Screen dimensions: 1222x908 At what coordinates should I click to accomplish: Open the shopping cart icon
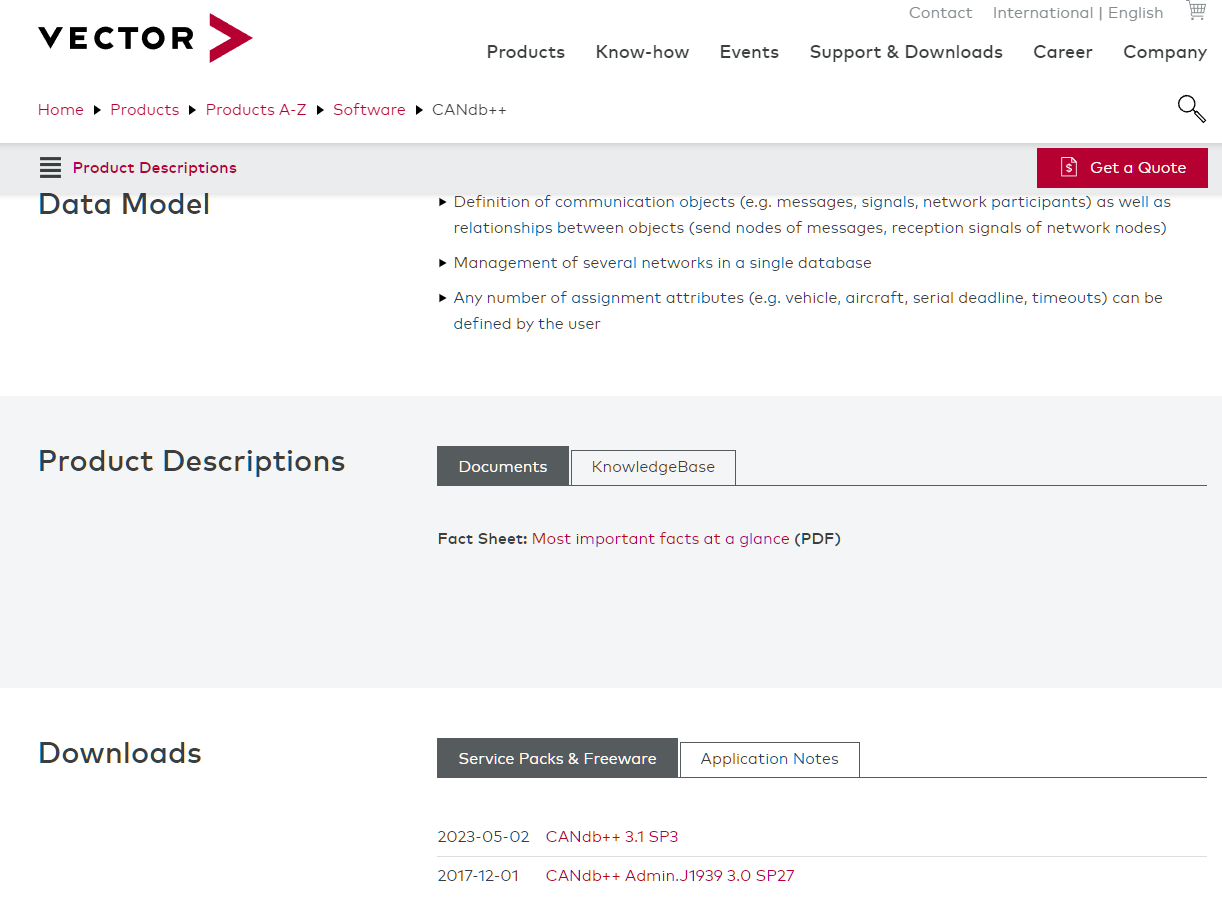click(1195, 11)
